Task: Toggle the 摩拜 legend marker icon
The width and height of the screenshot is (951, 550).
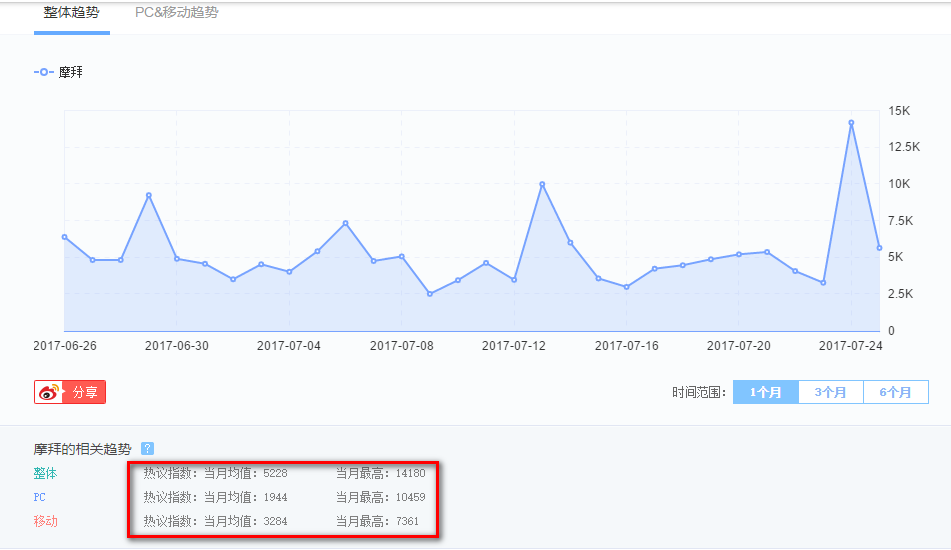Action: click(x=44, y=73)
